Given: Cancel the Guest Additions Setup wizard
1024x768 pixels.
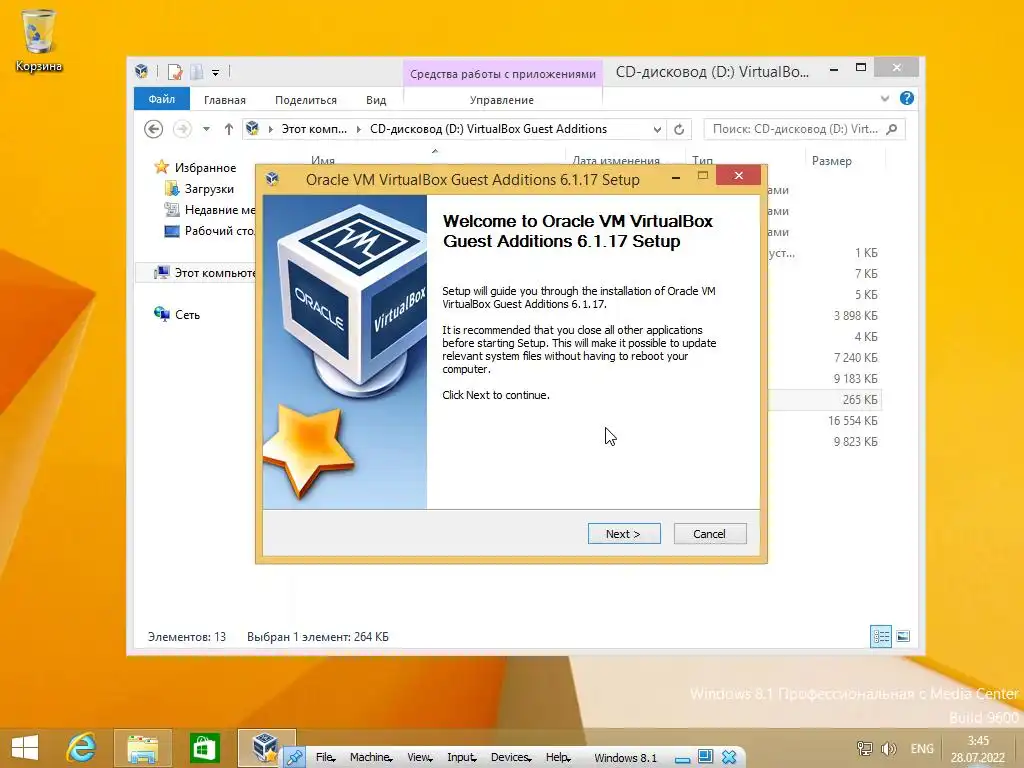Looking at the screenshot, I should pyautogui.click(x=709, y=534).
